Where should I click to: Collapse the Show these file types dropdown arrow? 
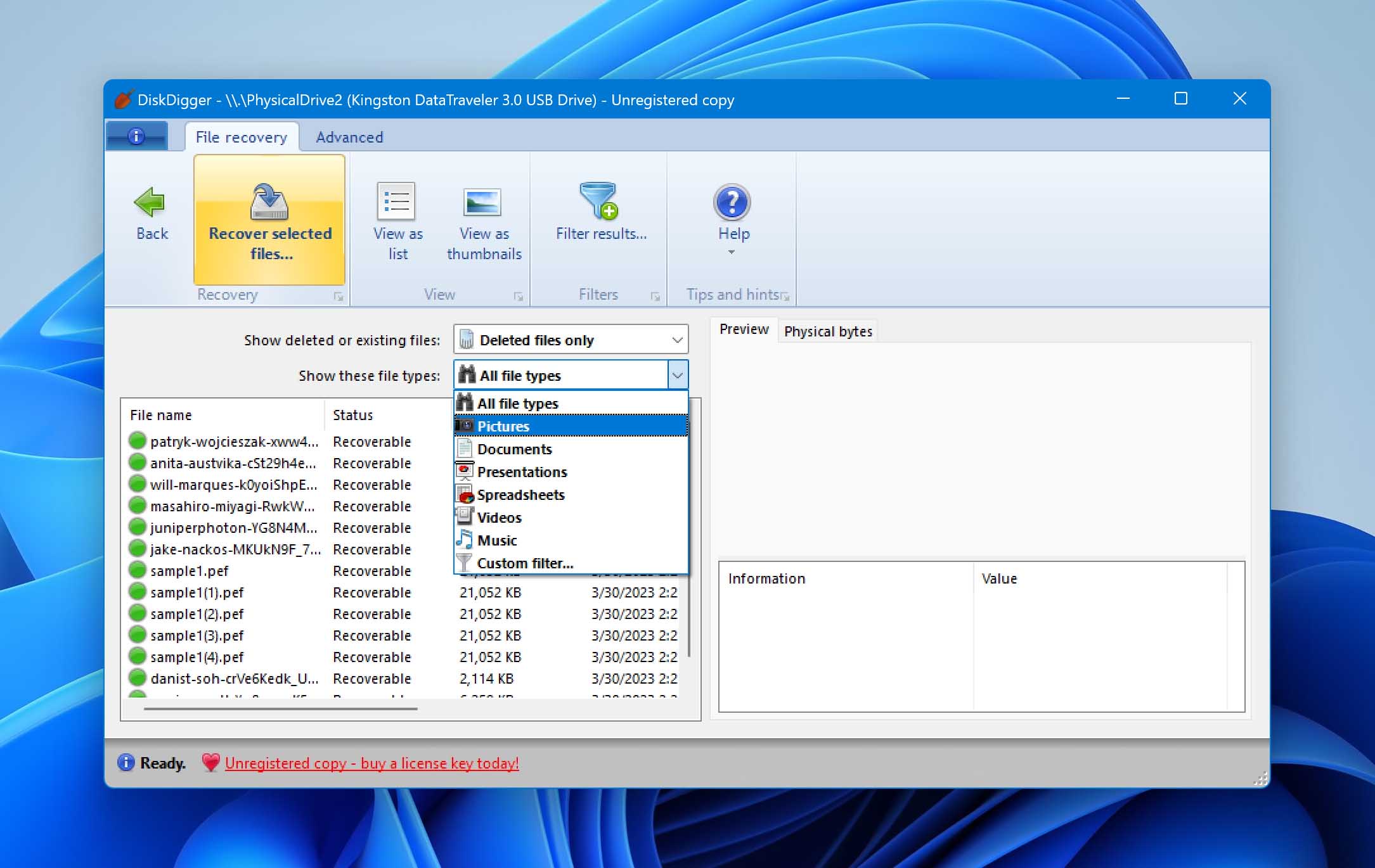coord(678,375)
